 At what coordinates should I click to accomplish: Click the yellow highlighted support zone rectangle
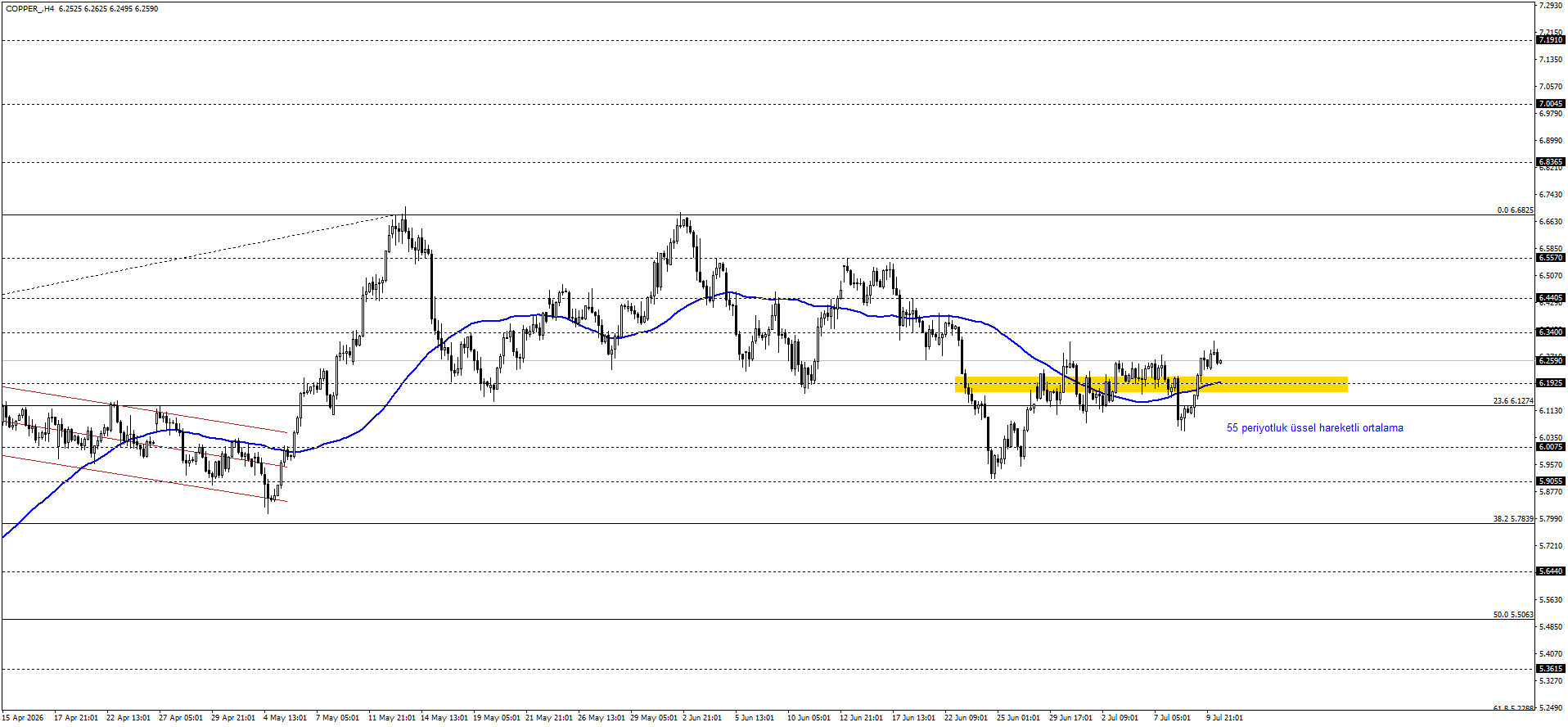[1151, 384]
